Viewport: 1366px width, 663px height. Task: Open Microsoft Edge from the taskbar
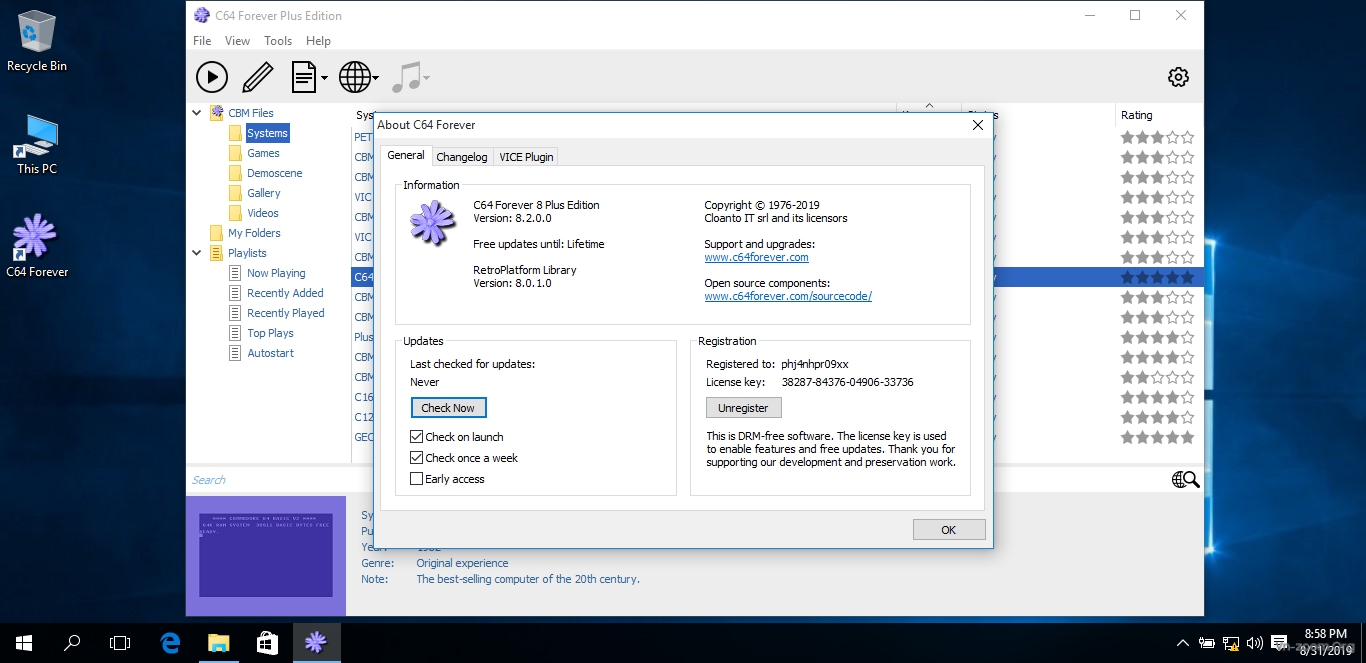(x=170, y=643)
